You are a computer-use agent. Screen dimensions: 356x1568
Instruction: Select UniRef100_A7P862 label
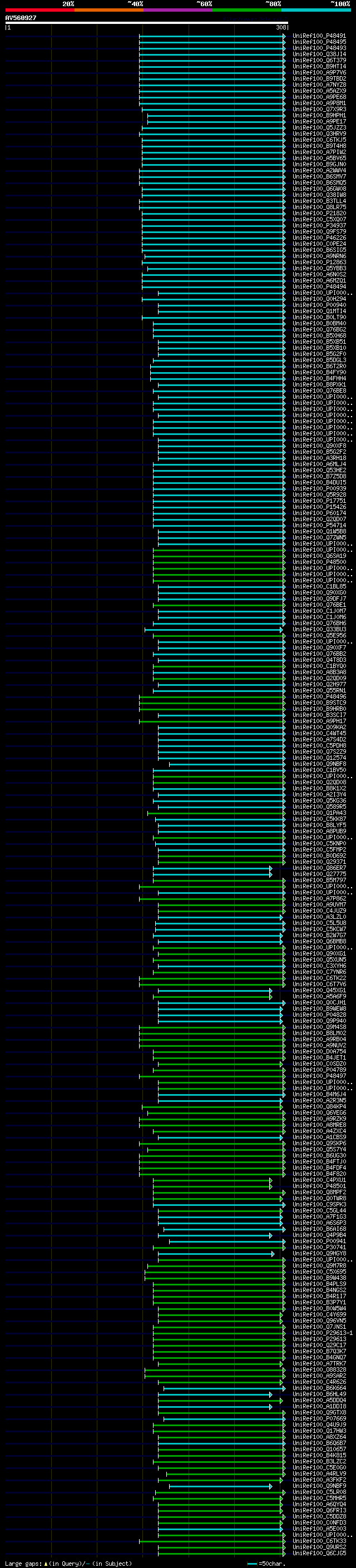[x=319, y=898]
